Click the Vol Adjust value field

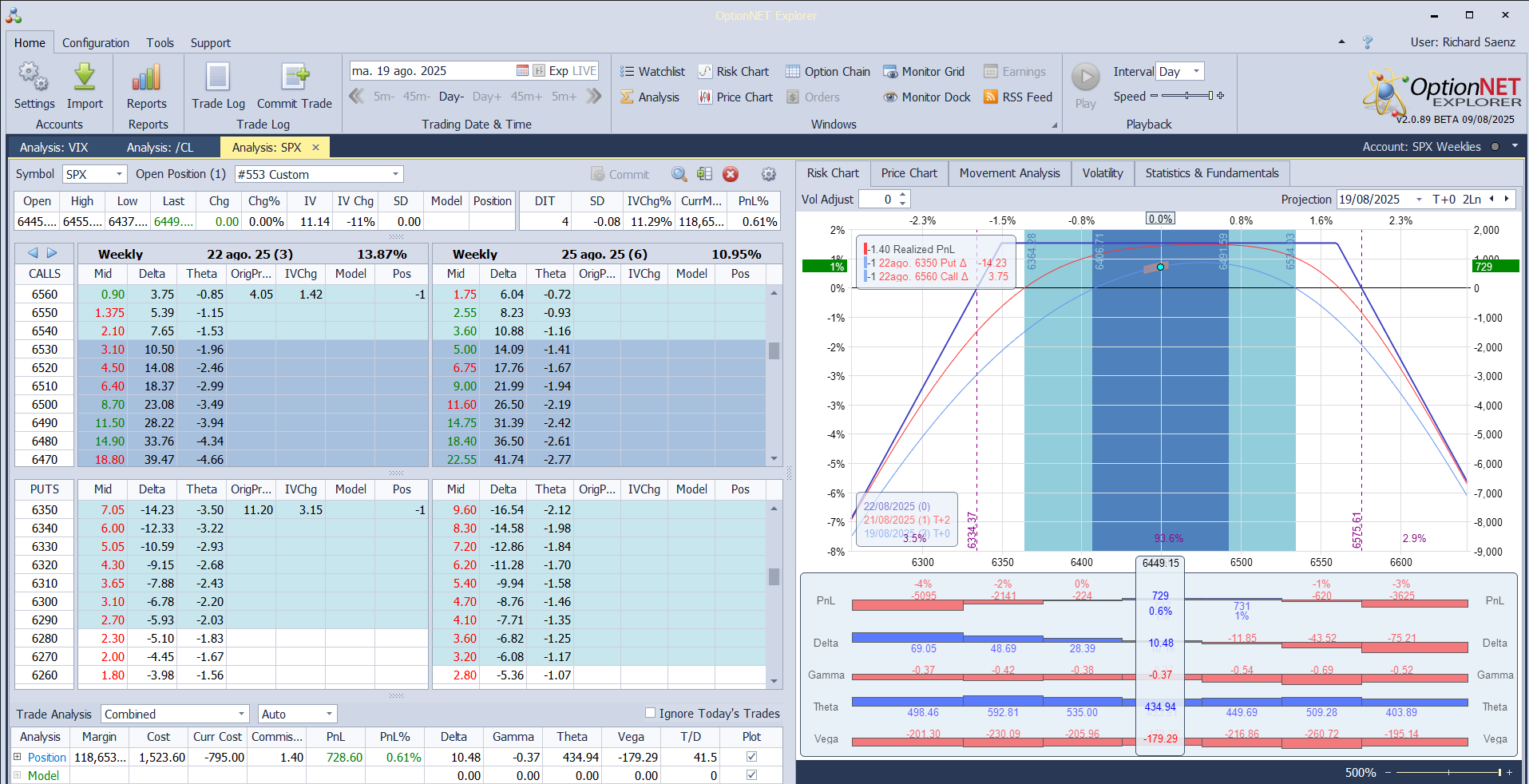tap(877, 200)
